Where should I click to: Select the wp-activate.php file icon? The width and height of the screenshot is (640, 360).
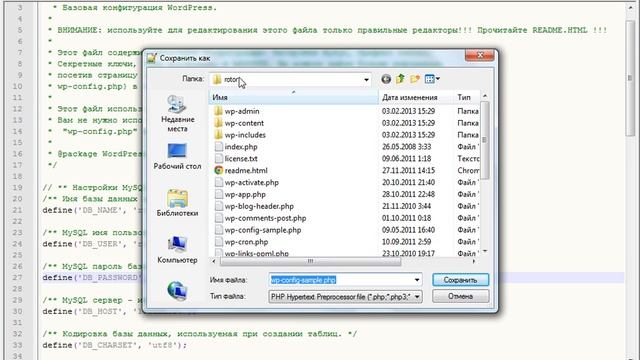[219, 182]
